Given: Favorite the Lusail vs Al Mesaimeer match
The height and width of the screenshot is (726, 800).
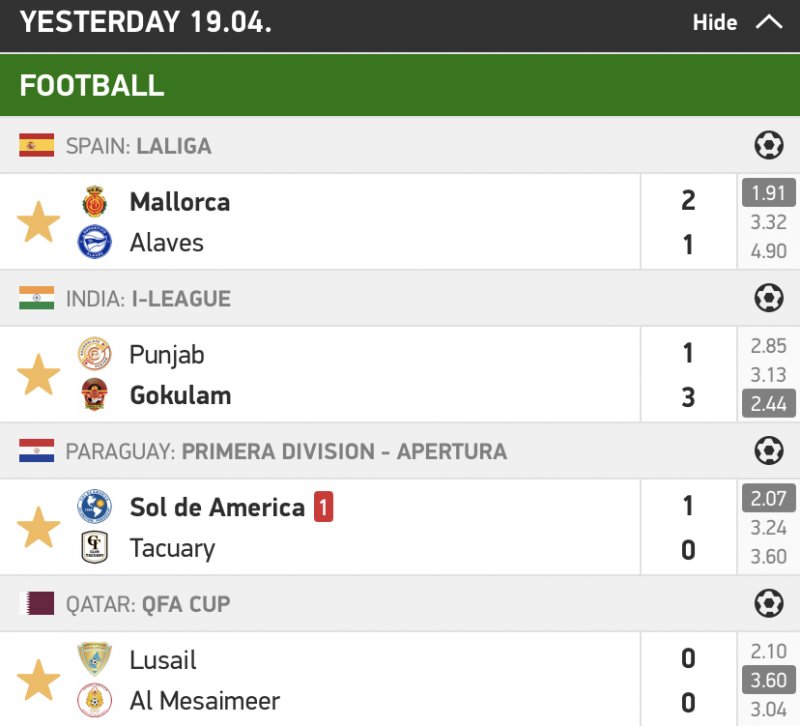Looking at the screenshot, I should coord(39,680).
